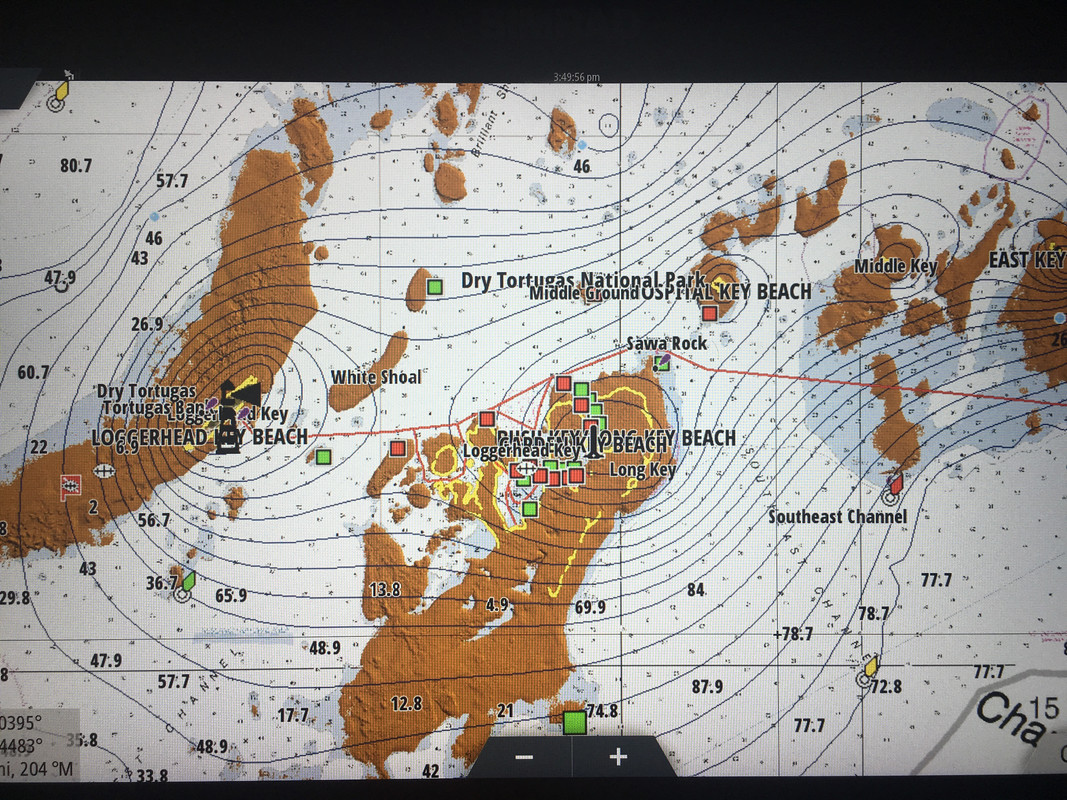The image size is (1067, 800).
Task: Tap the anchorage circle icon on Garden Key
Action: click(x=526, y=468)
